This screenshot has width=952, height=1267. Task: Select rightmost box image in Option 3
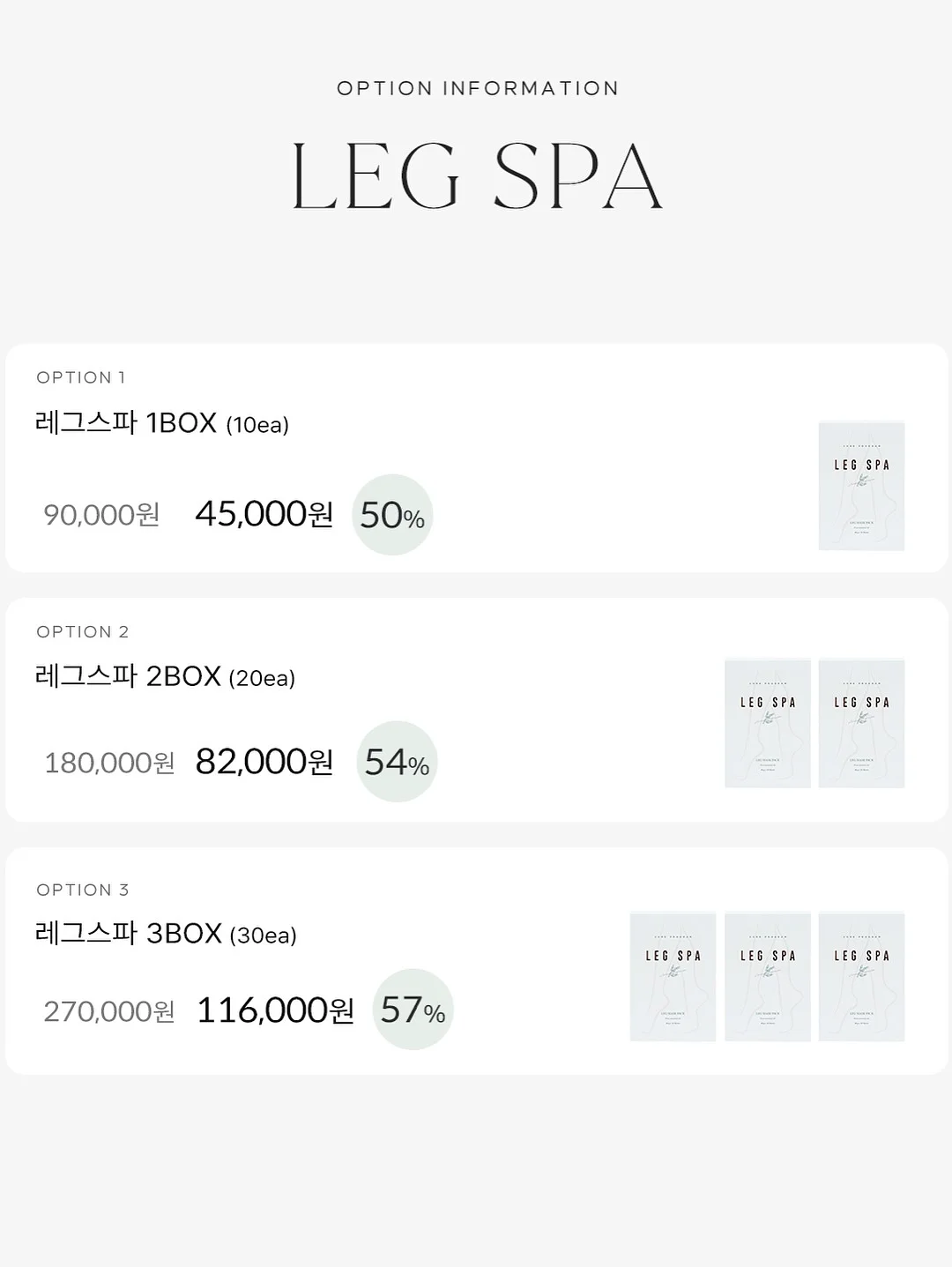tap(861, 977)
